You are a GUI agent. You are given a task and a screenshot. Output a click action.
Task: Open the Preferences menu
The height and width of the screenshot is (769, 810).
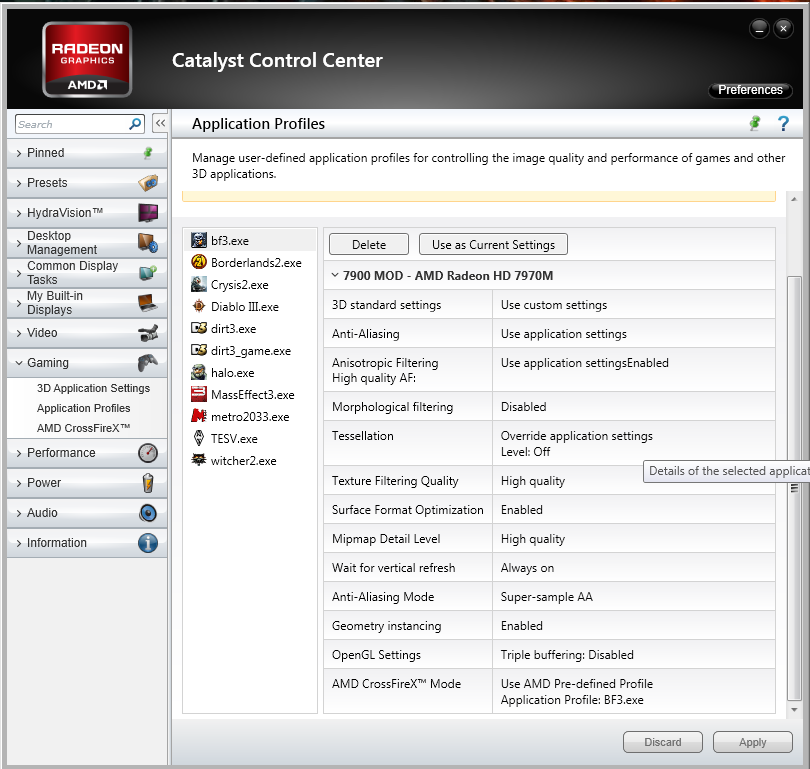click(x=750, y=90)
